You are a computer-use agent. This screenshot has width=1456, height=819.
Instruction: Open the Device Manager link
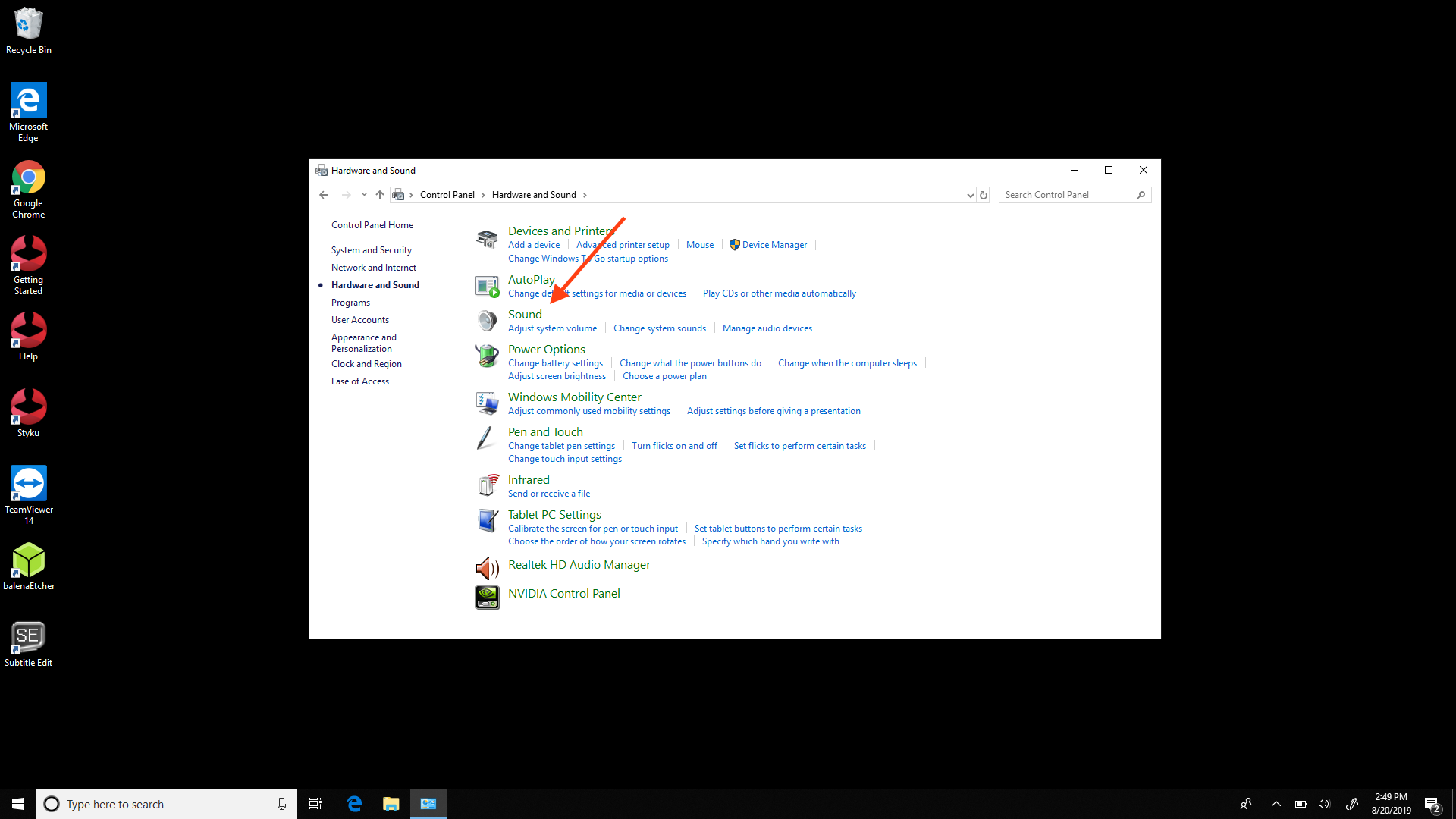click(x=773, y=245)
